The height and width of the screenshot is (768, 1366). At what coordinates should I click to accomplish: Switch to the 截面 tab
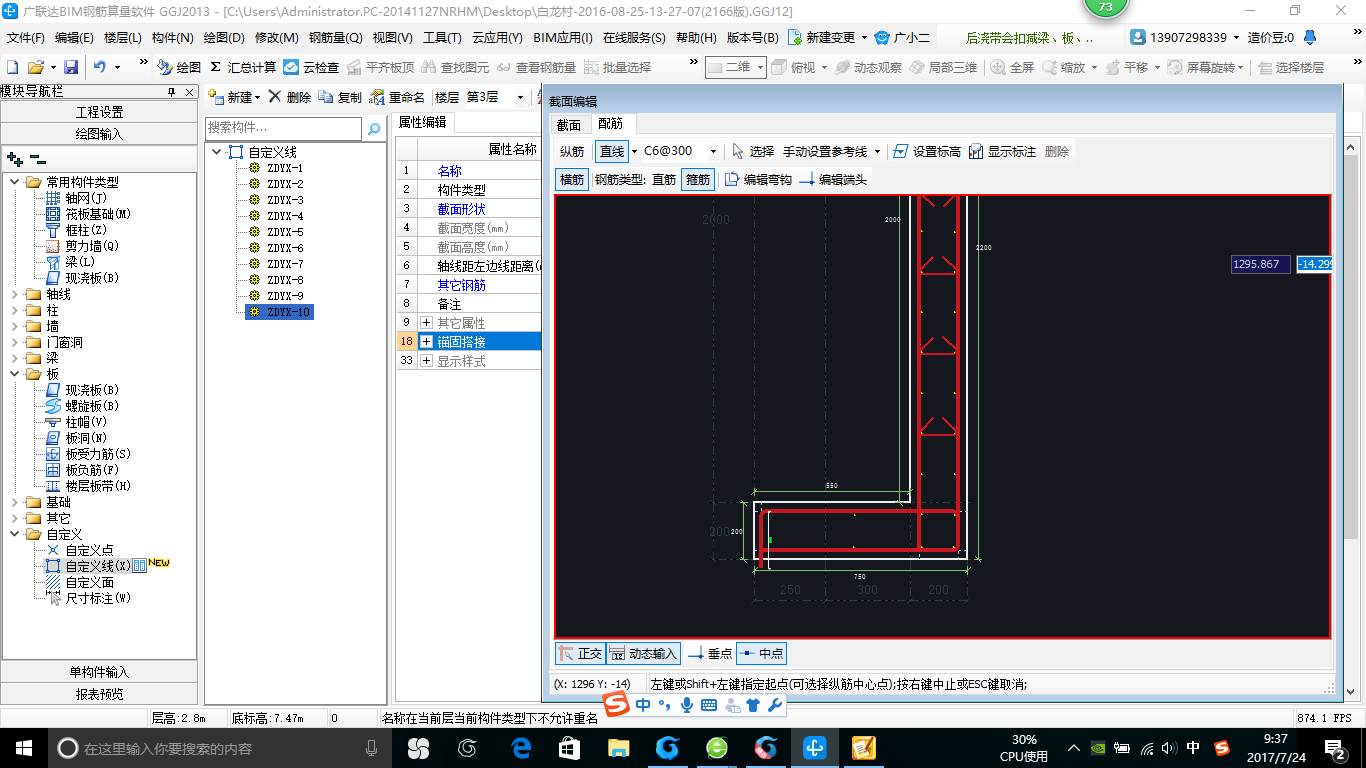pos(569,124)
